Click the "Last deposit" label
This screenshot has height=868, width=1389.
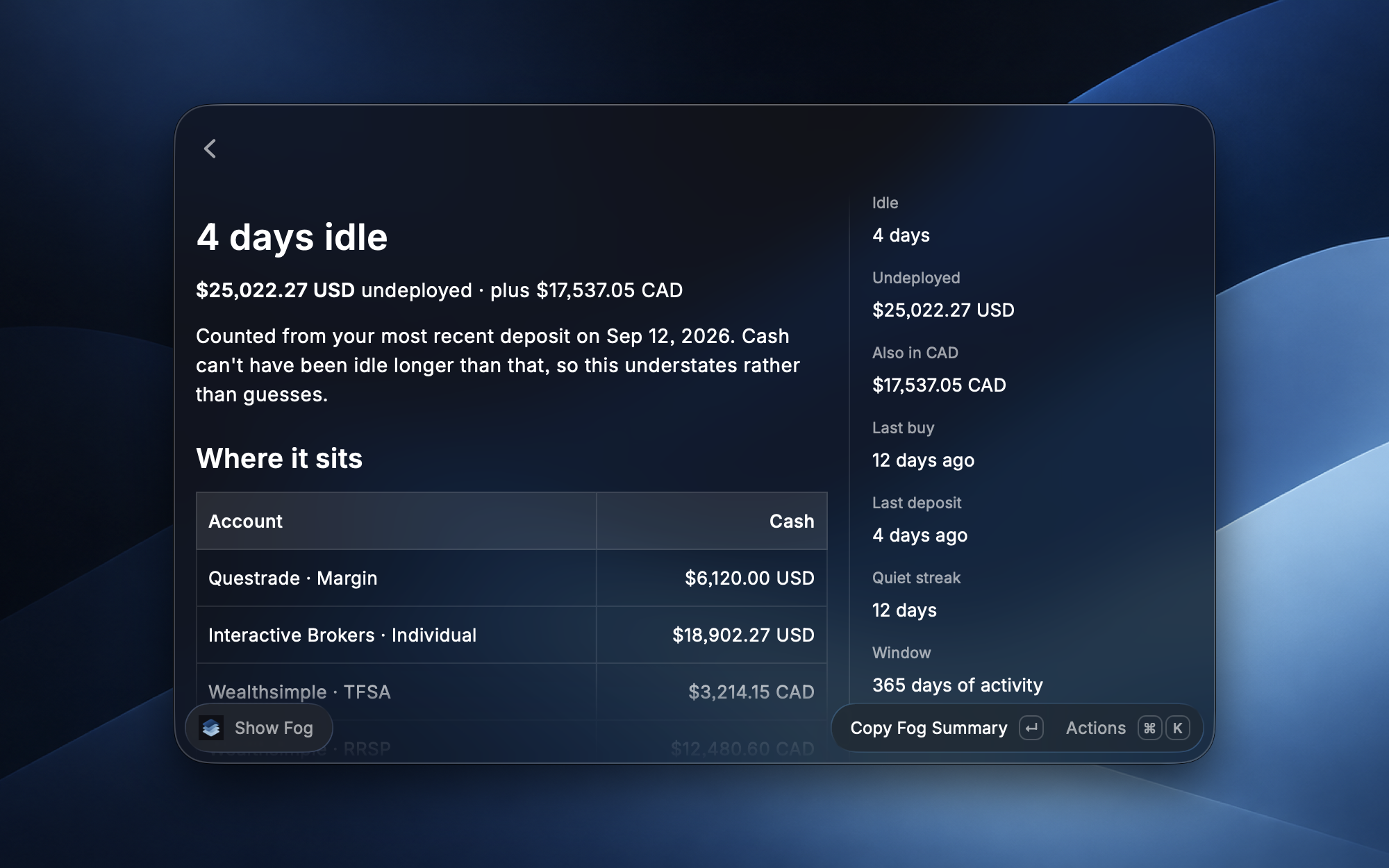917,503
